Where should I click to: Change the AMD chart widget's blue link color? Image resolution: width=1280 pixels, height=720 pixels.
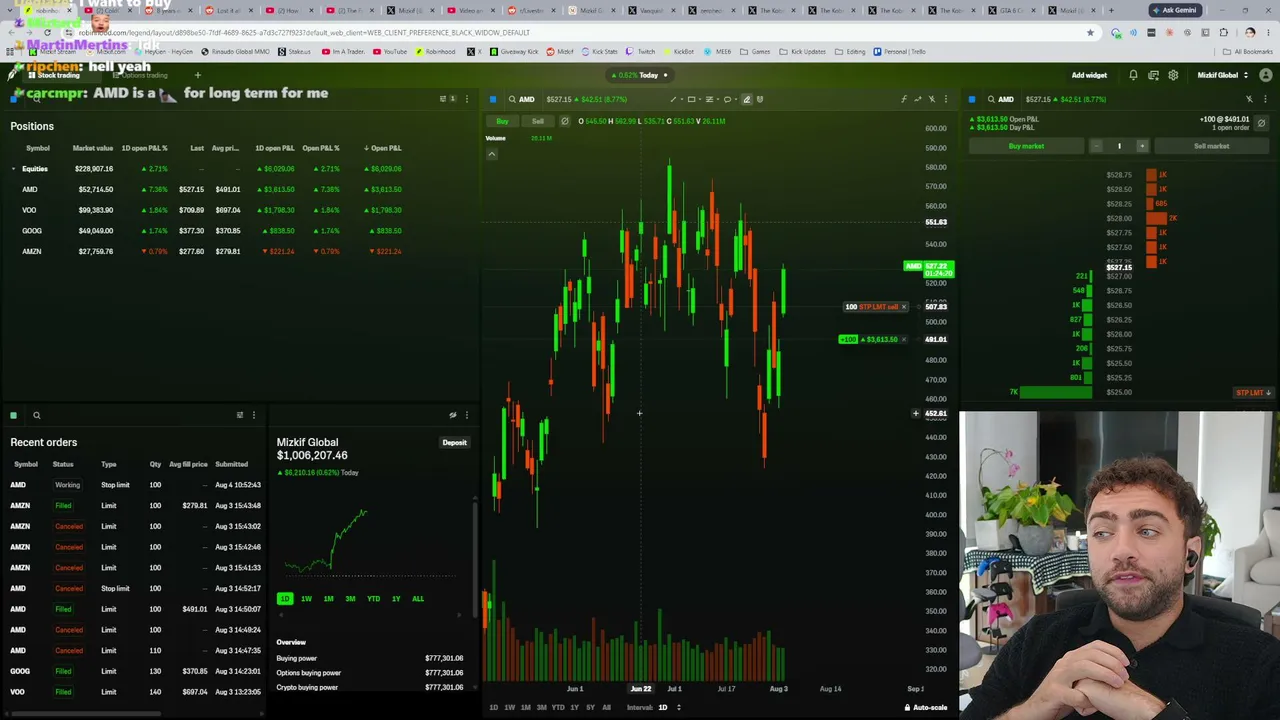[x=493, y=99]
